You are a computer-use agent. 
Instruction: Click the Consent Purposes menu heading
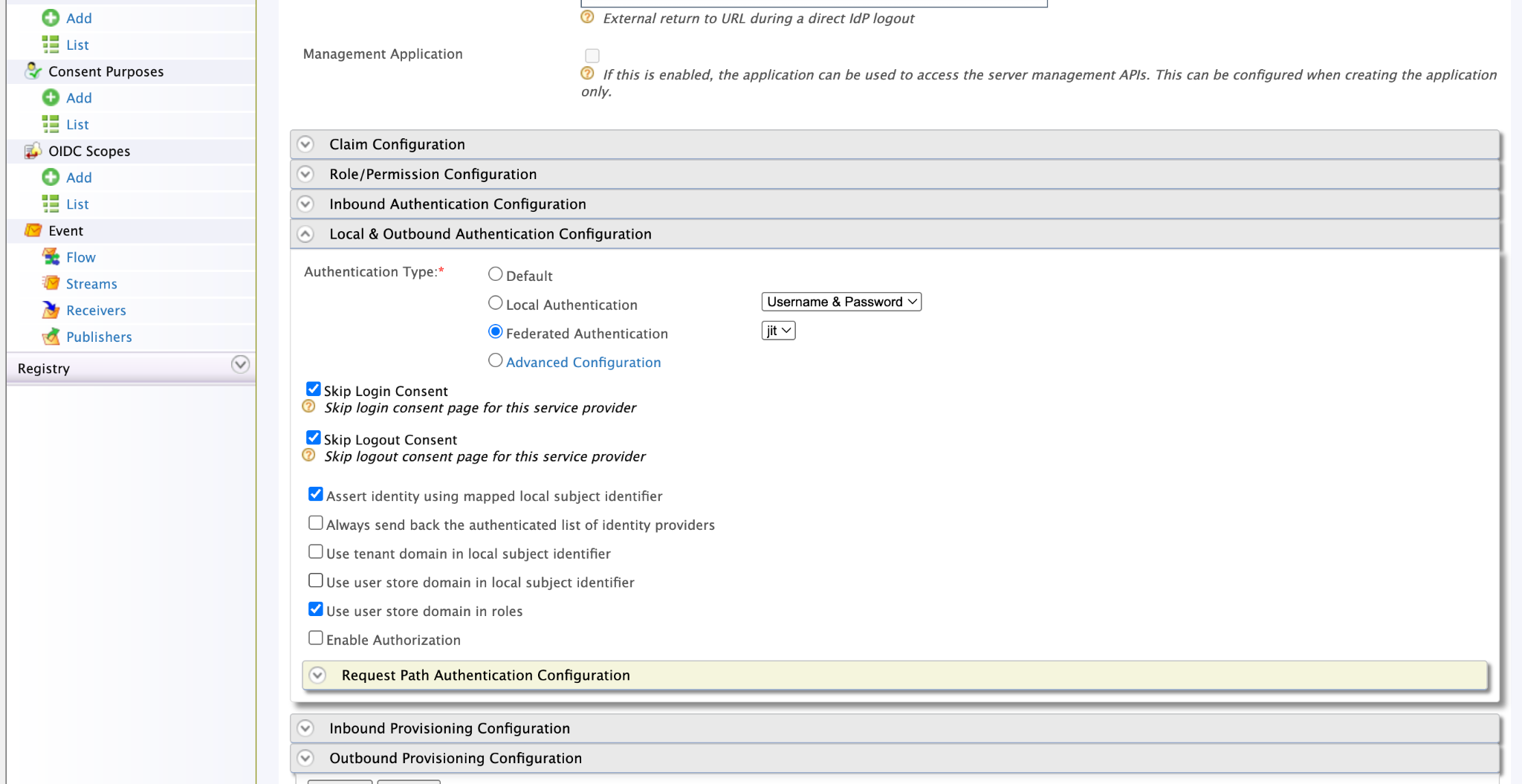point(106,71)
